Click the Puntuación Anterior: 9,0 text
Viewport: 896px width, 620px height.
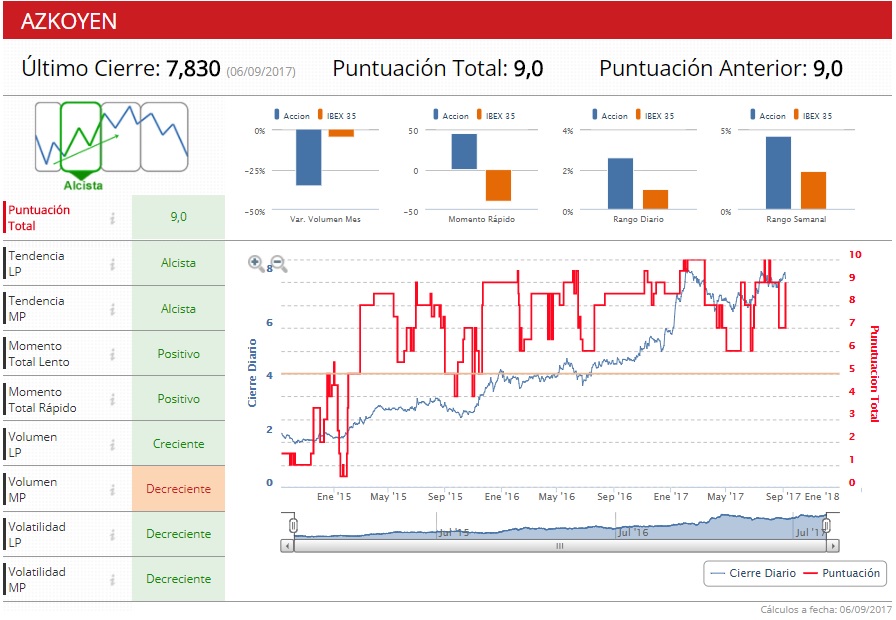(721, 69)
